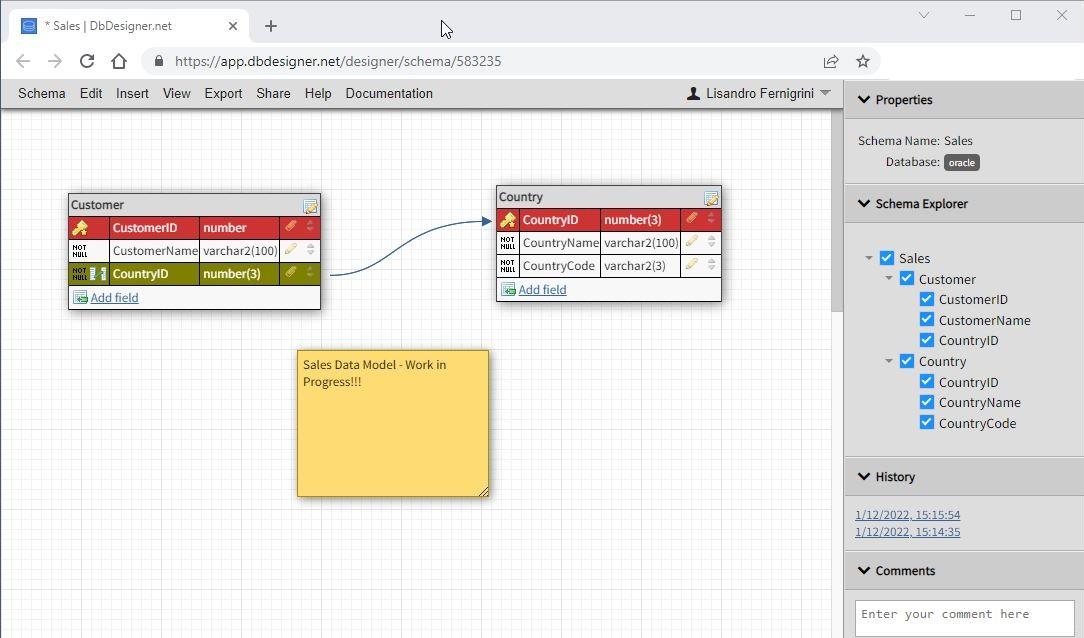Open a new browser tab

271,26
